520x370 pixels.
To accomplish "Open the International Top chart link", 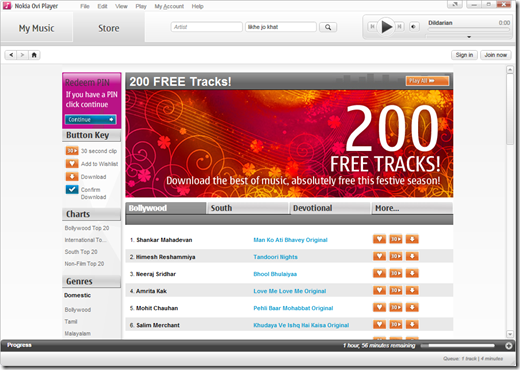I will point(85,240).
